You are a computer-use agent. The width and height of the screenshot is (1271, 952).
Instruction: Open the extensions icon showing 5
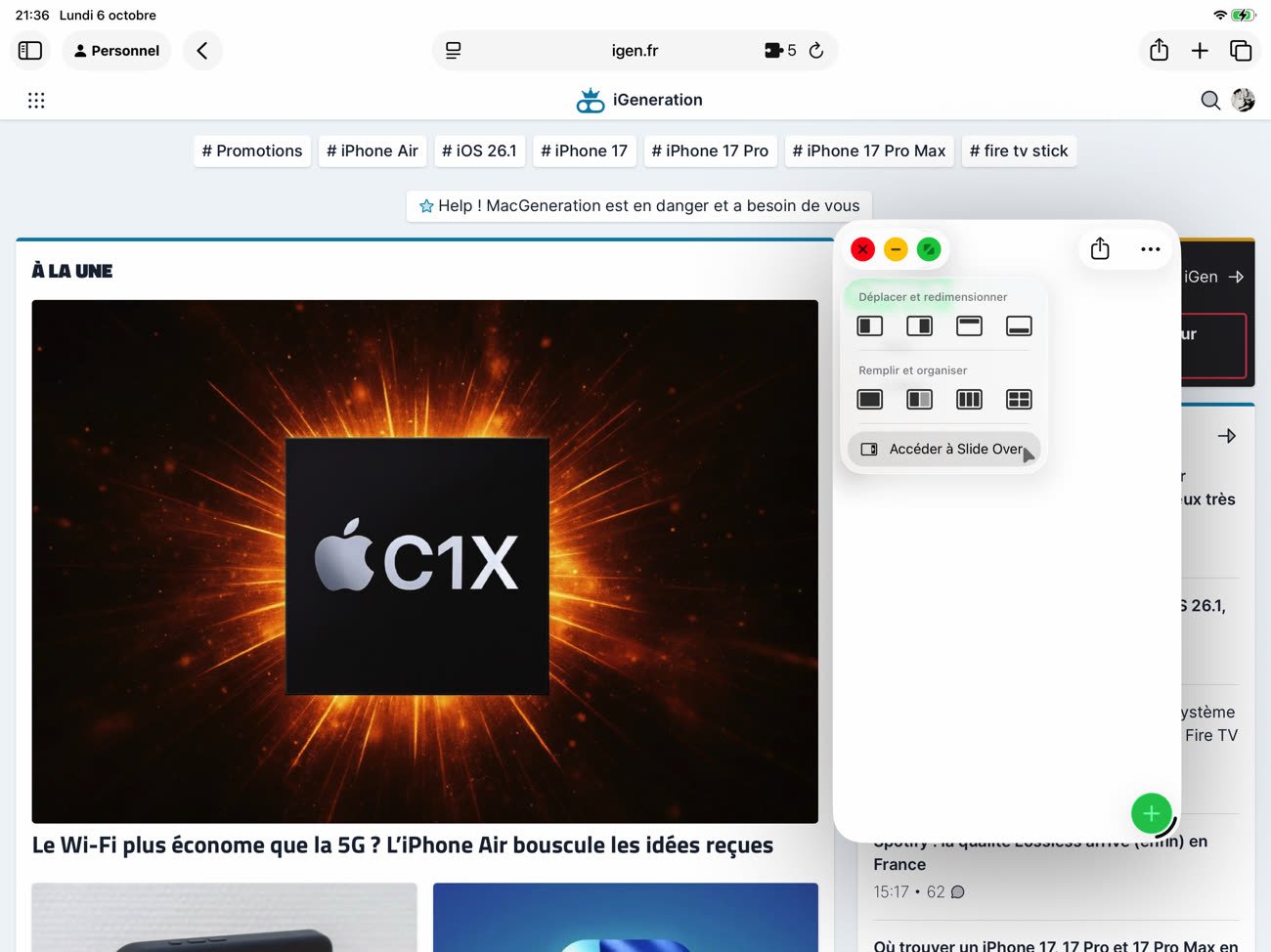click(779, 51)
